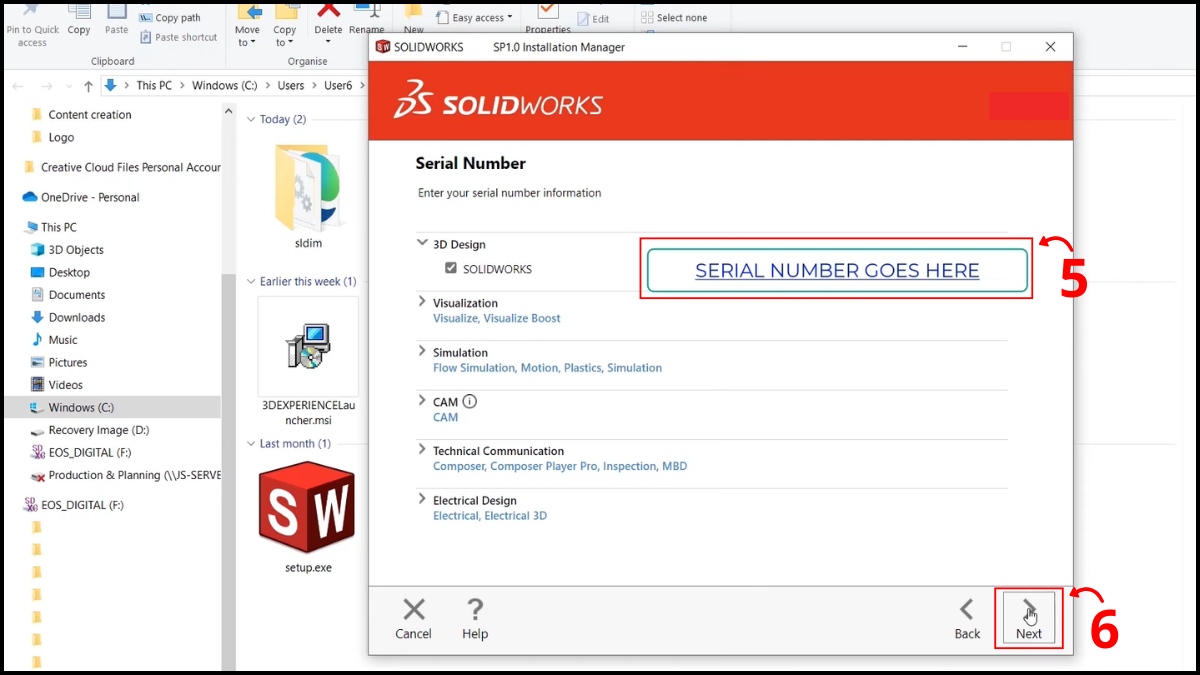Click Rename in Explorer ribbon
This screenshot has width=1200, height=675.
[x=367, y=22]
